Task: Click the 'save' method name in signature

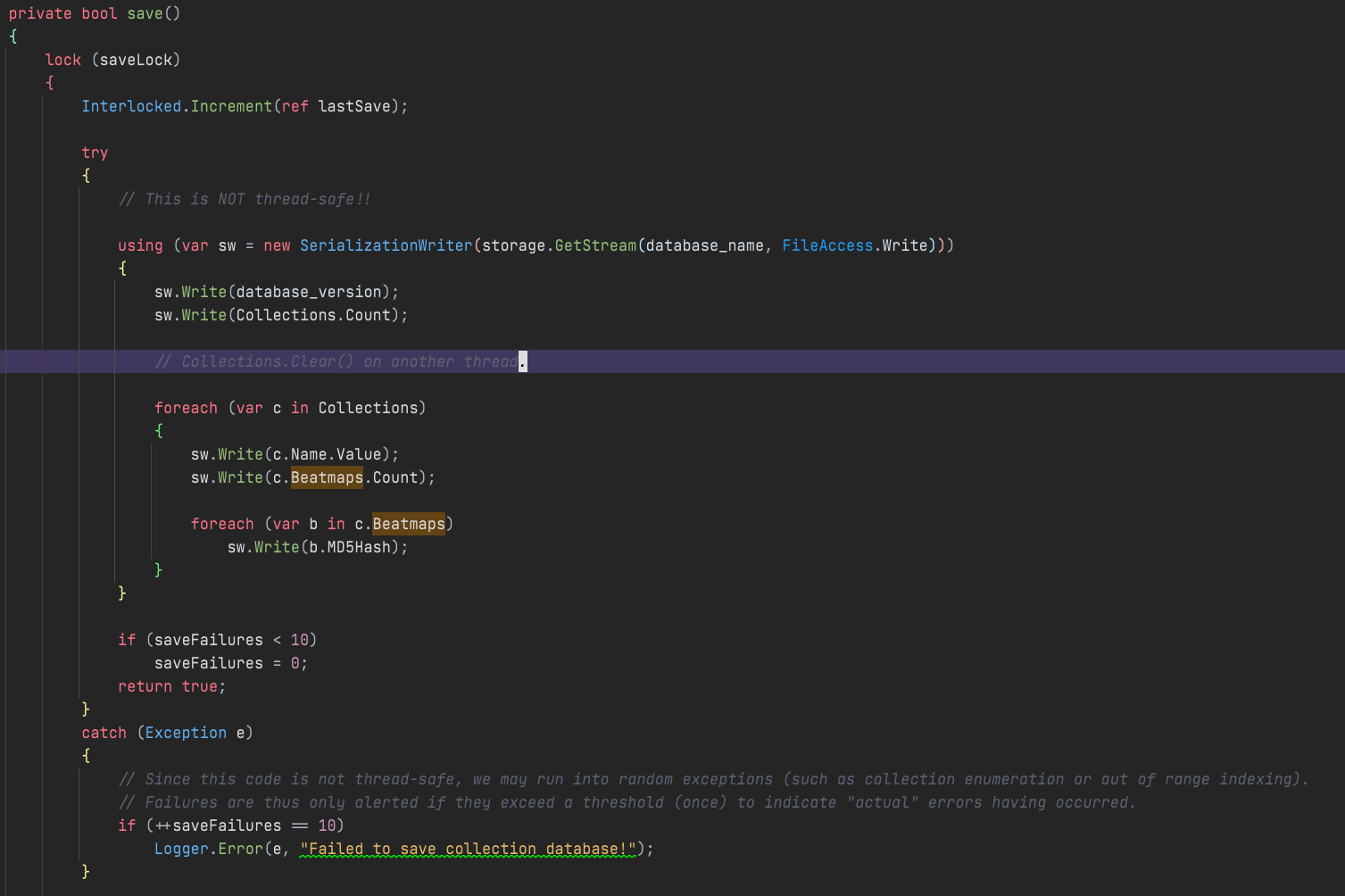Action: [145, 13]
